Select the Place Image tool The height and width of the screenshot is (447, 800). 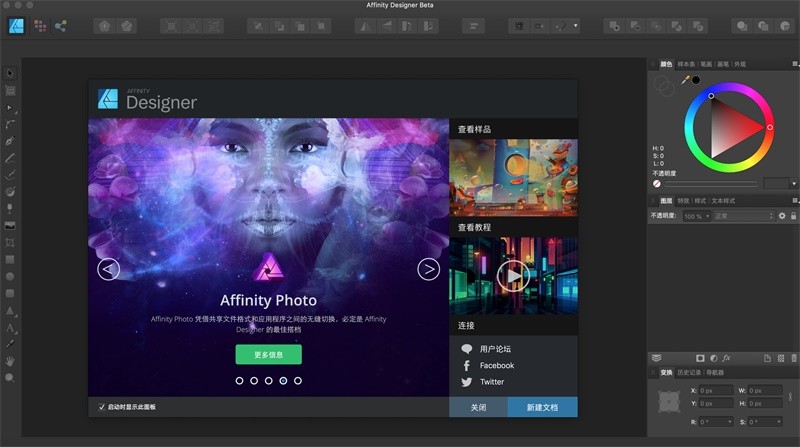click(x=10, y=225)
